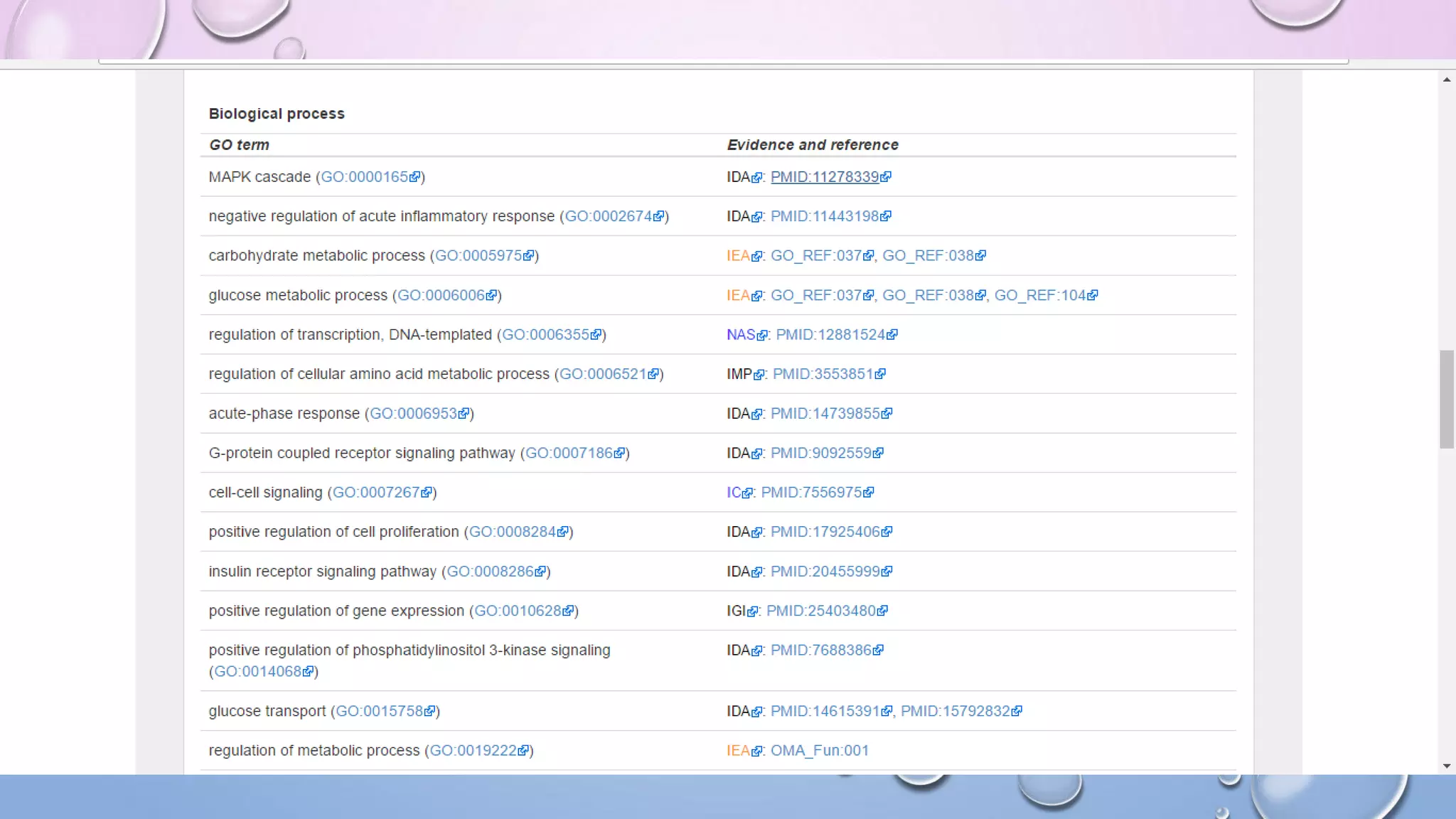Click scrollbar down arrow
Viewport: 1456px width, 819px height.
1447,766
